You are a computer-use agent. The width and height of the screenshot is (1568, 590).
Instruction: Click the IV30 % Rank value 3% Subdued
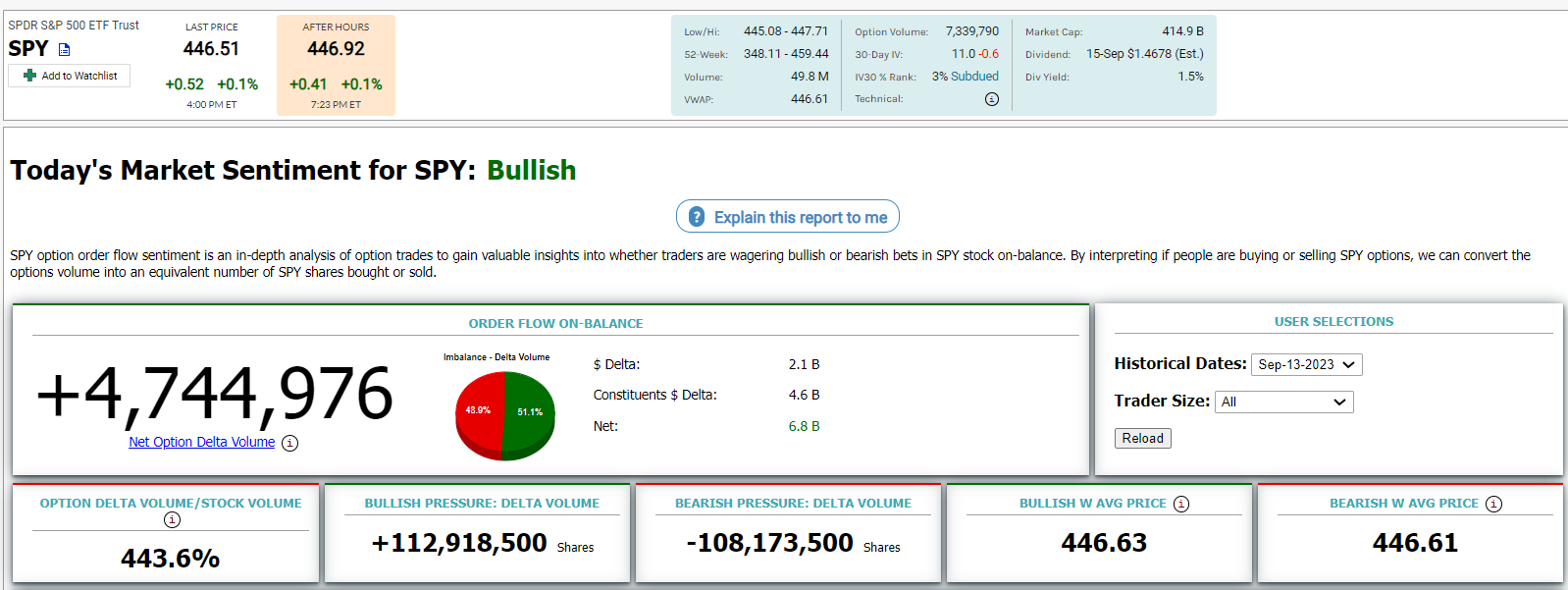[x=966, y=77]
